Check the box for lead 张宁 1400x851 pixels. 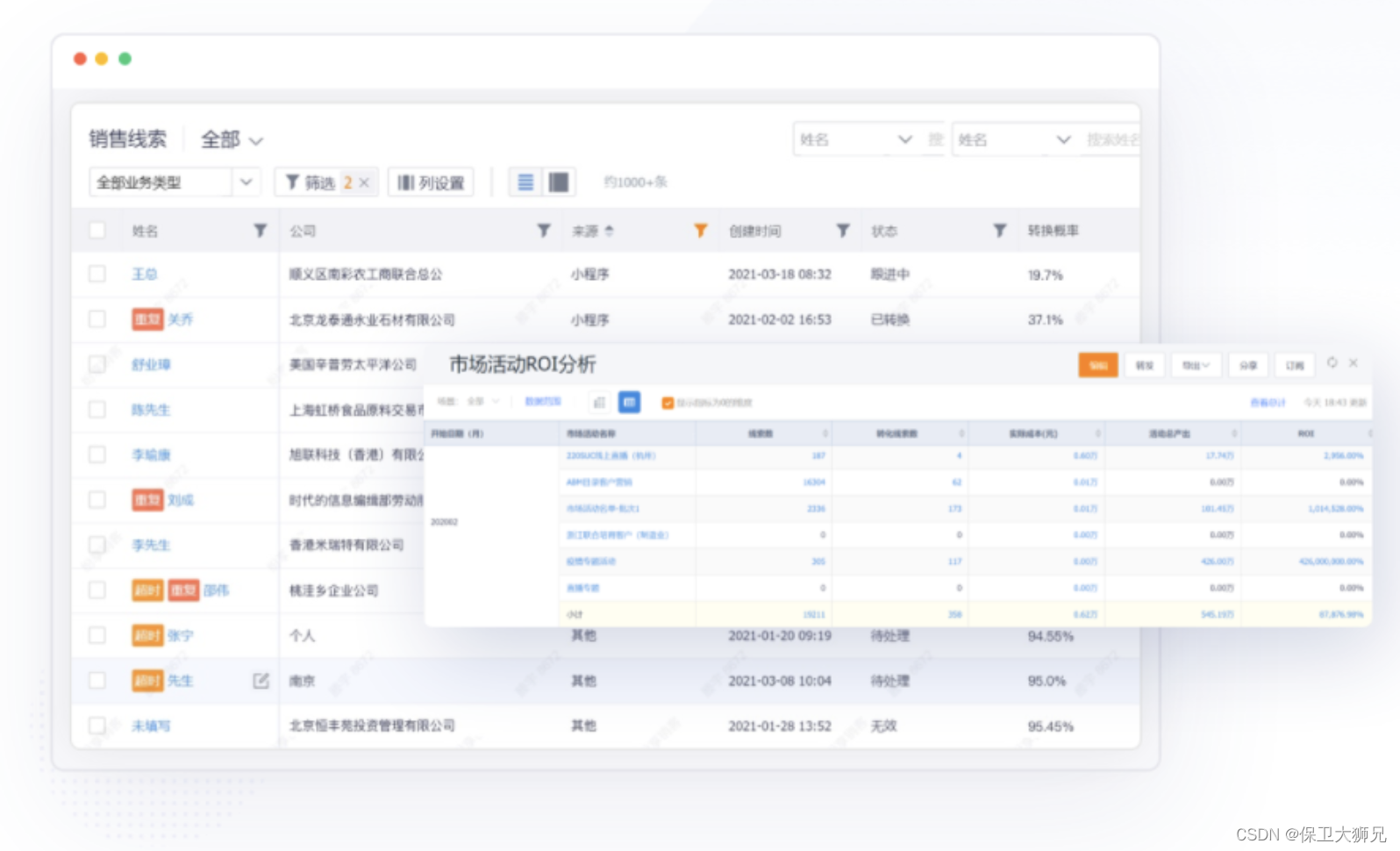(97, 635)
